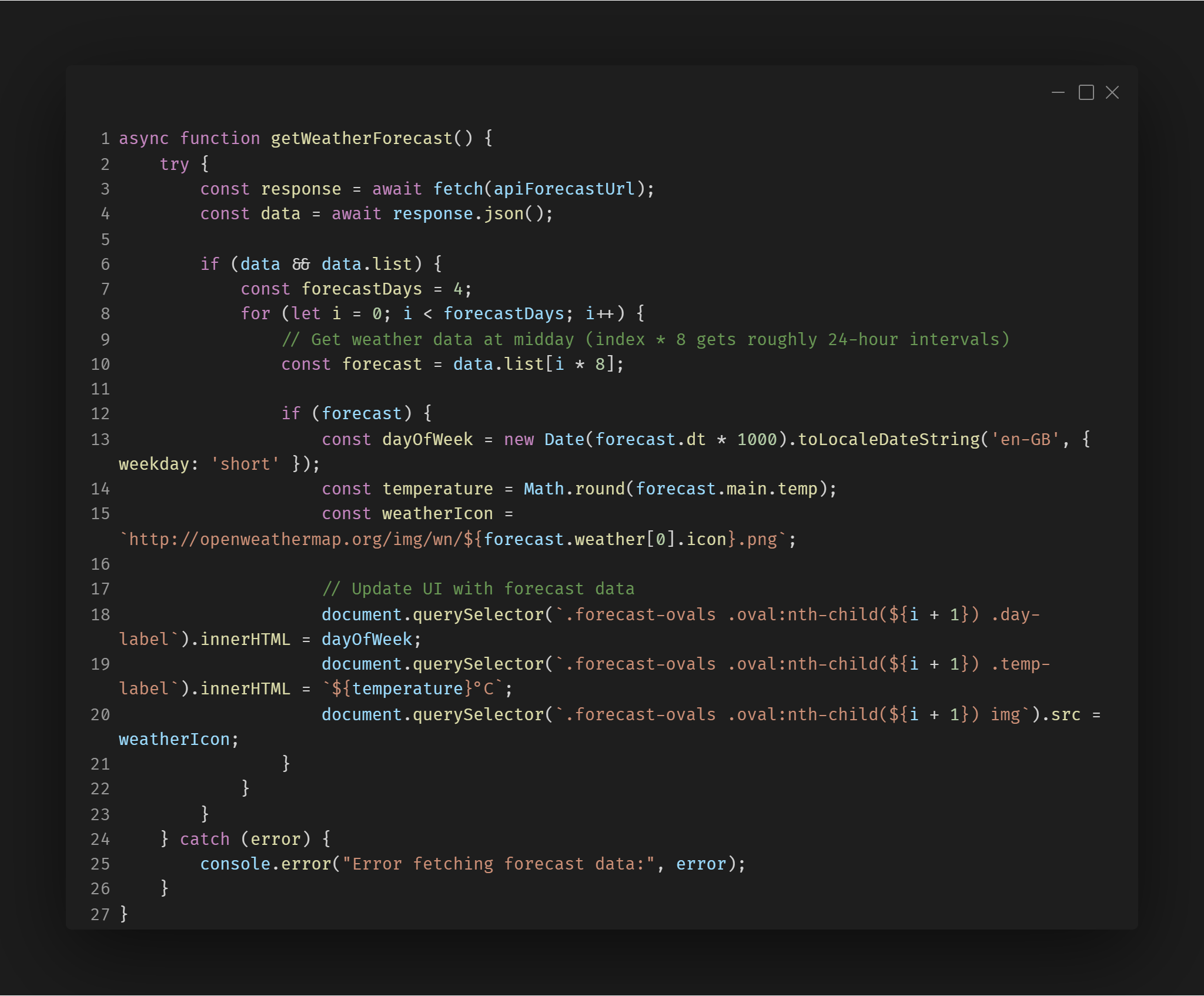Click line number 1 in gutter

(x=105, y=139)
